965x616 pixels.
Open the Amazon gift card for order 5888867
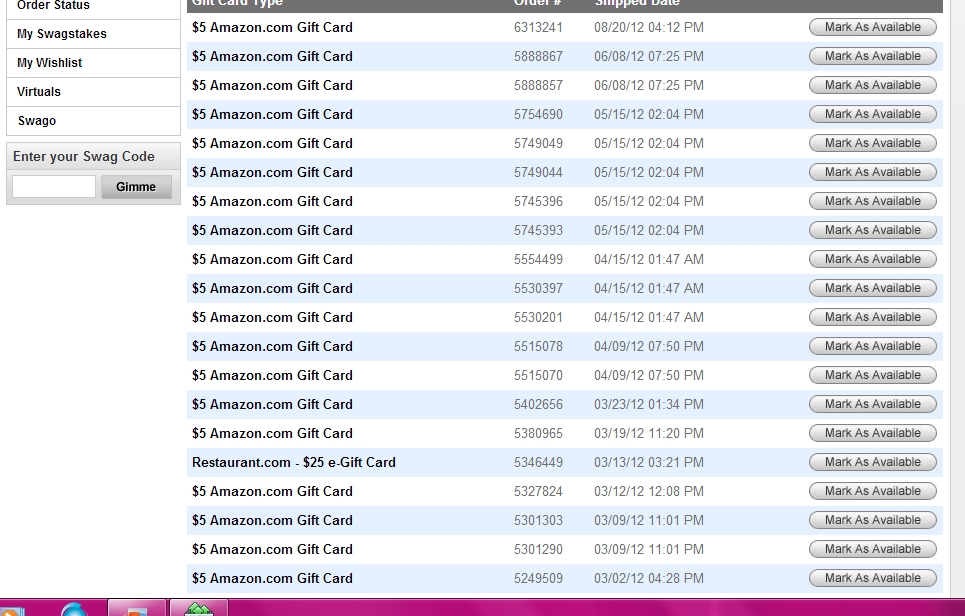click(272, 57)
